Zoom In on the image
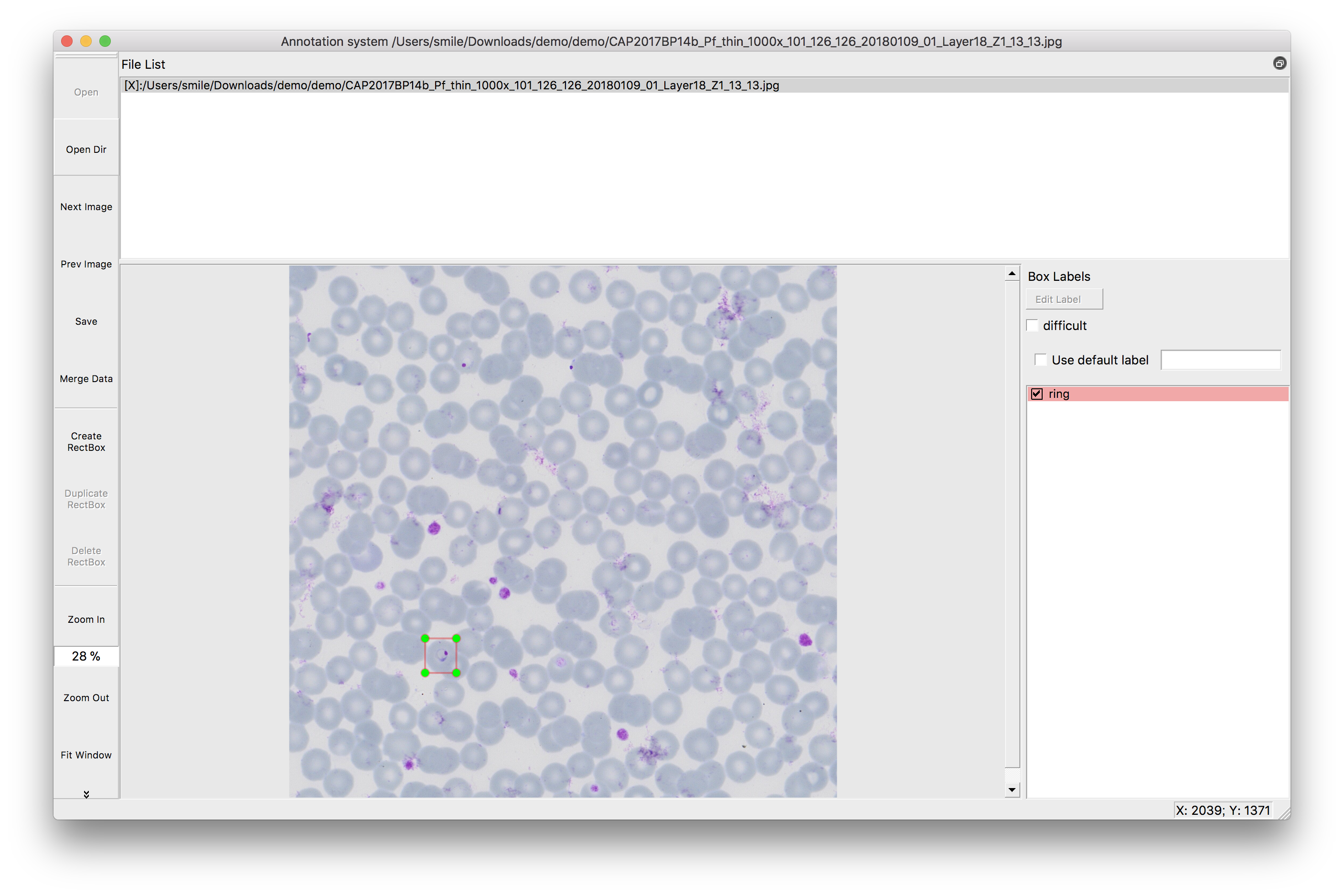This screenshot has height=896, width=1344. (85, 619)
